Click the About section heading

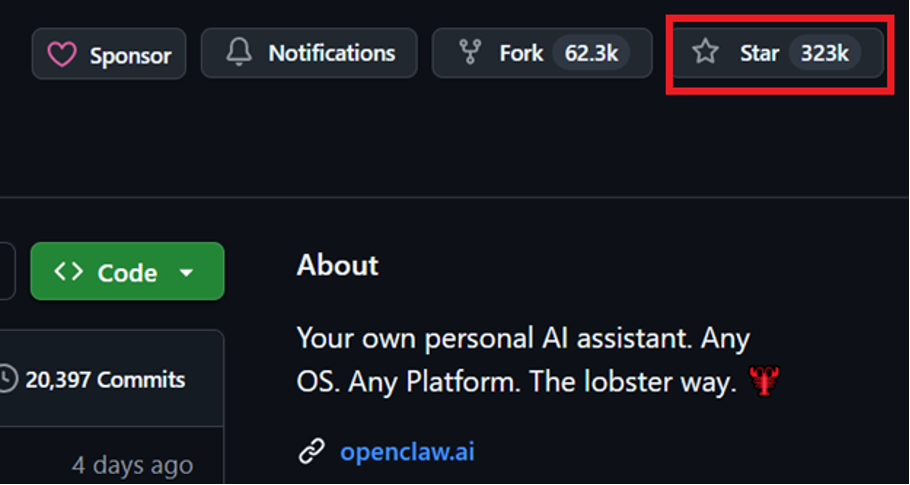tap(338, 265)
